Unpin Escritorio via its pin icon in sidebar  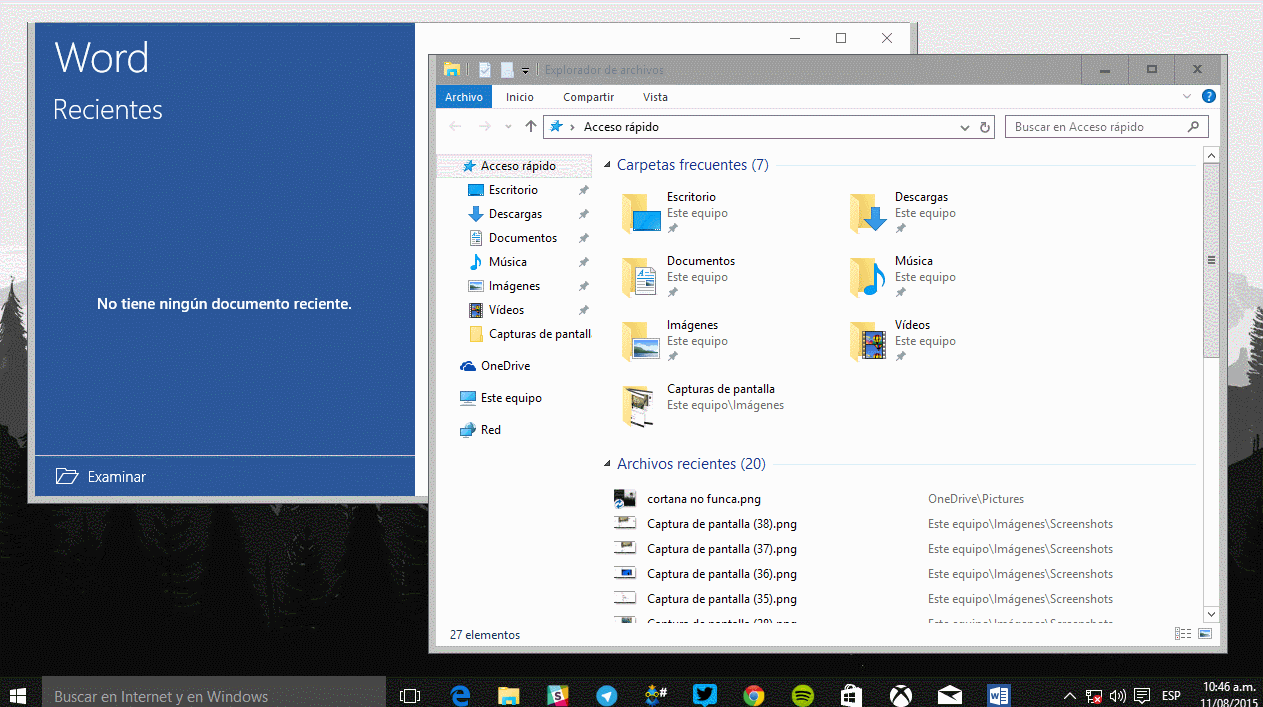pos(584,190)
